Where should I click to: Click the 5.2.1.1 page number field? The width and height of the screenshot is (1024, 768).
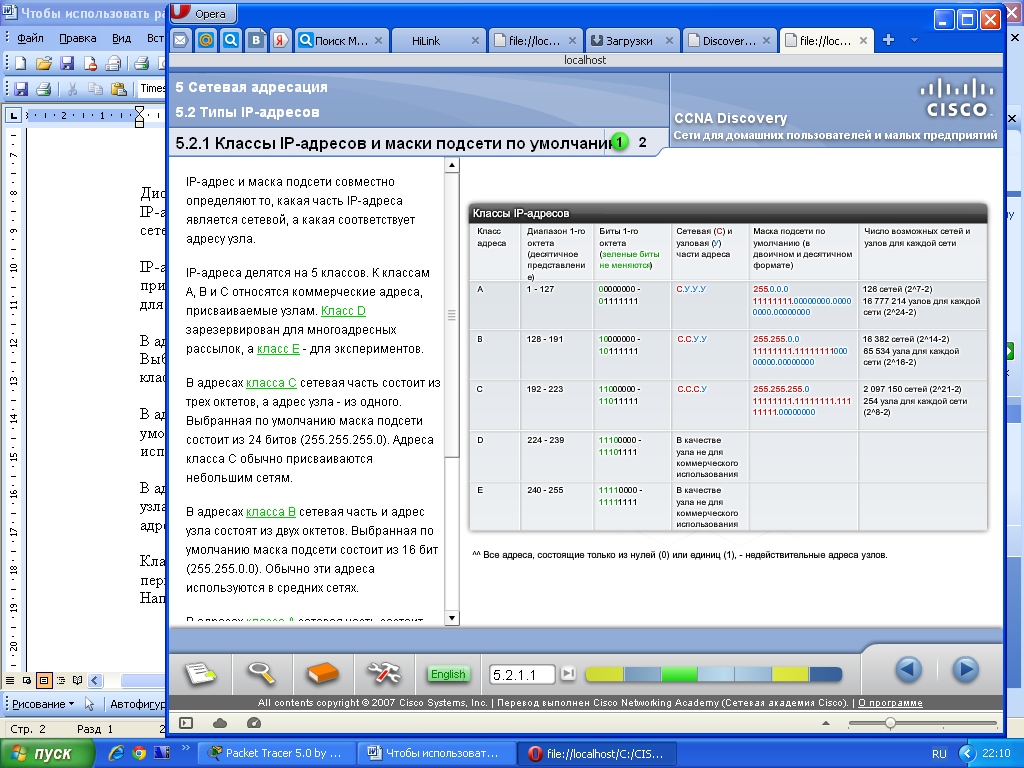(x=522, y=675)
